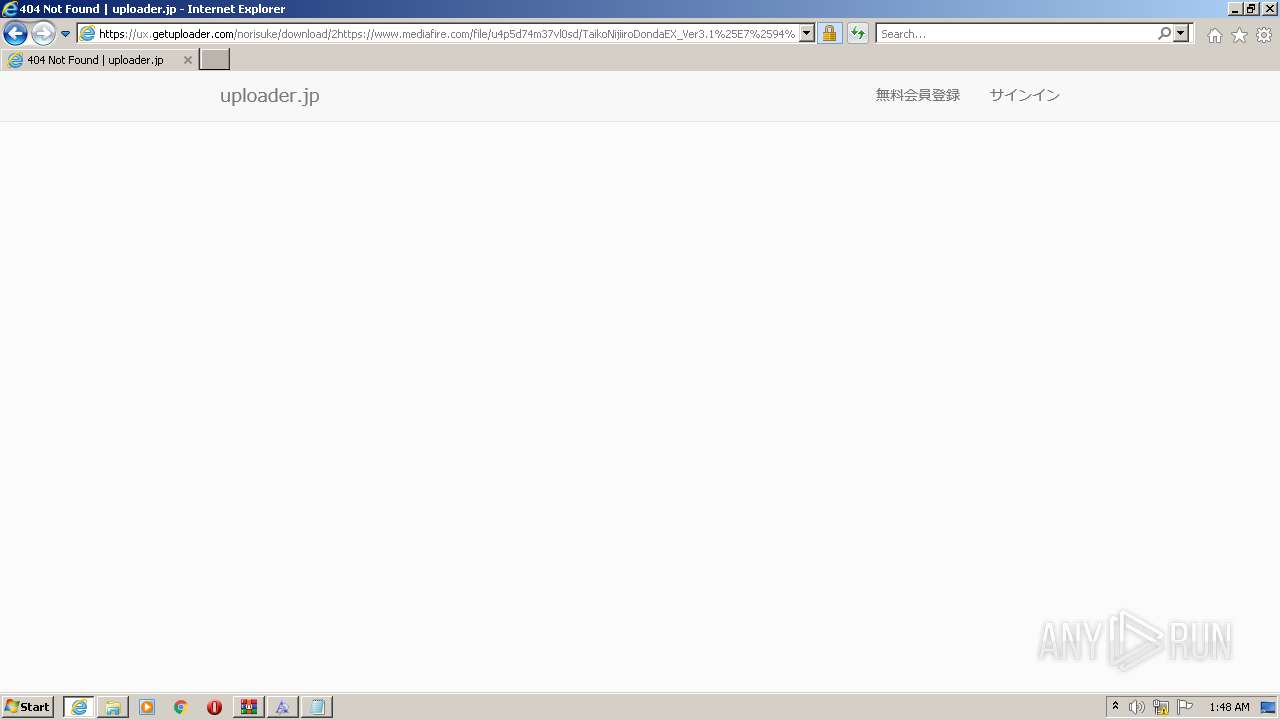Click the browser Forward arrow button
Image resolution: width=1280 pixels, height=720 pixels.
[43, 34]
